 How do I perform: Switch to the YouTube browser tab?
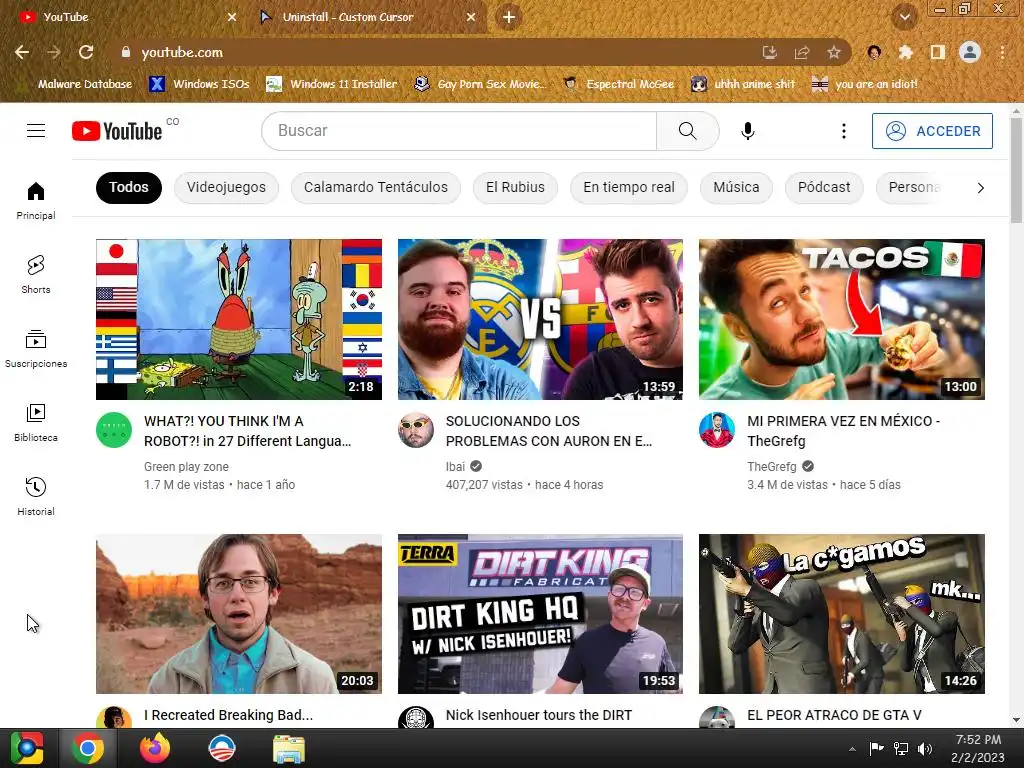(123, 17)
